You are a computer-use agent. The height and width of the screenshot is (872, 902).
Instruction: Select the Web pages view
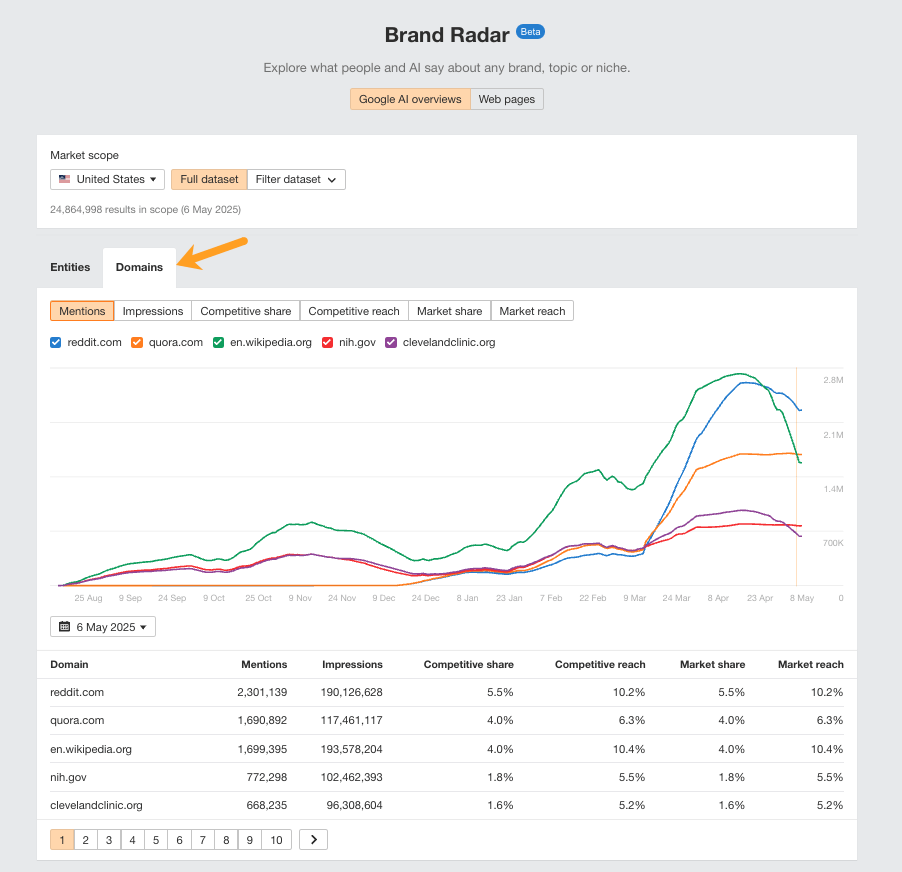coord(506,99)
